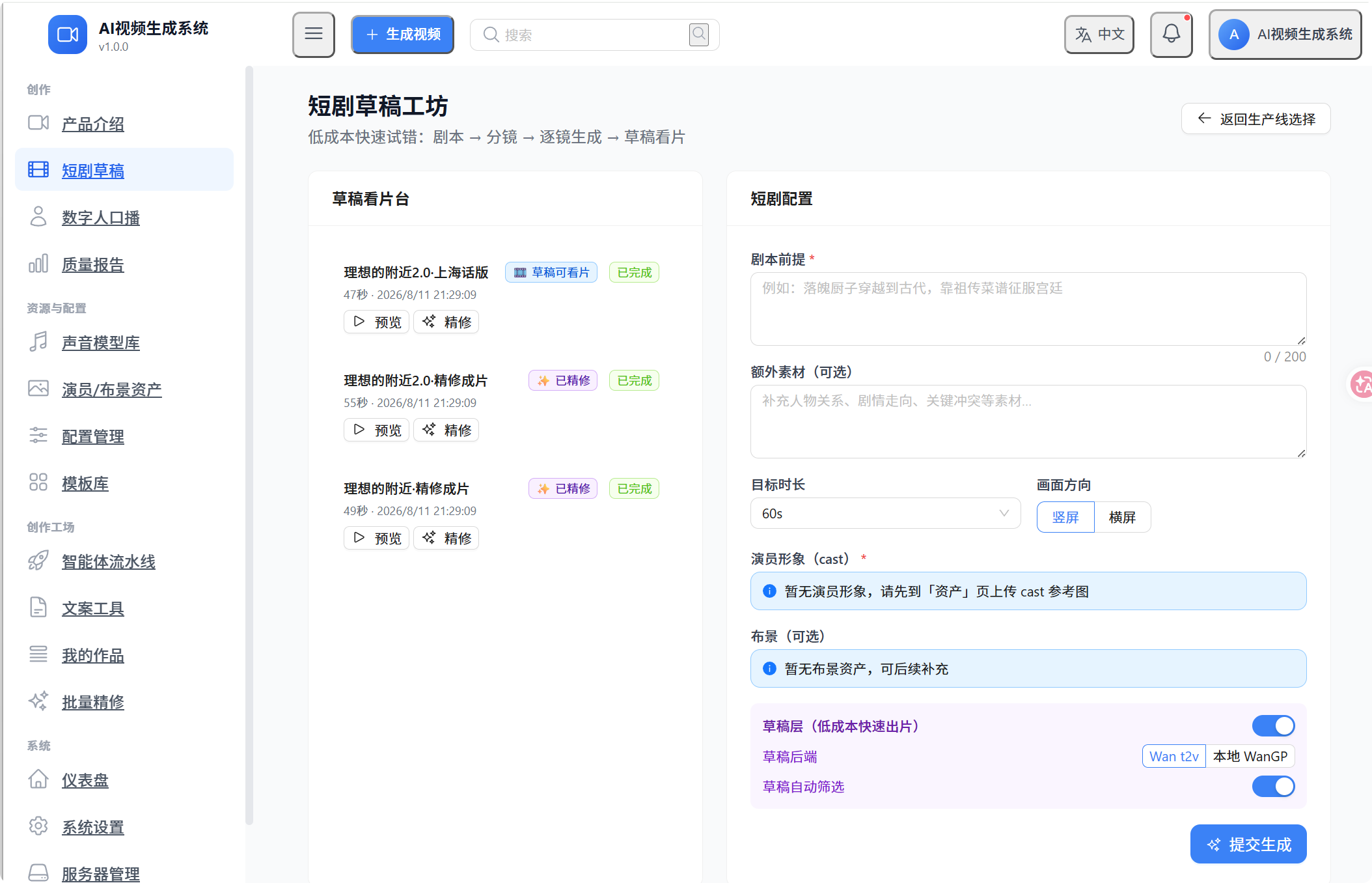This screenshot has height=883, width=1372.
Task: Click the bar chart icon for 质量报告
Action: point(38,264)
